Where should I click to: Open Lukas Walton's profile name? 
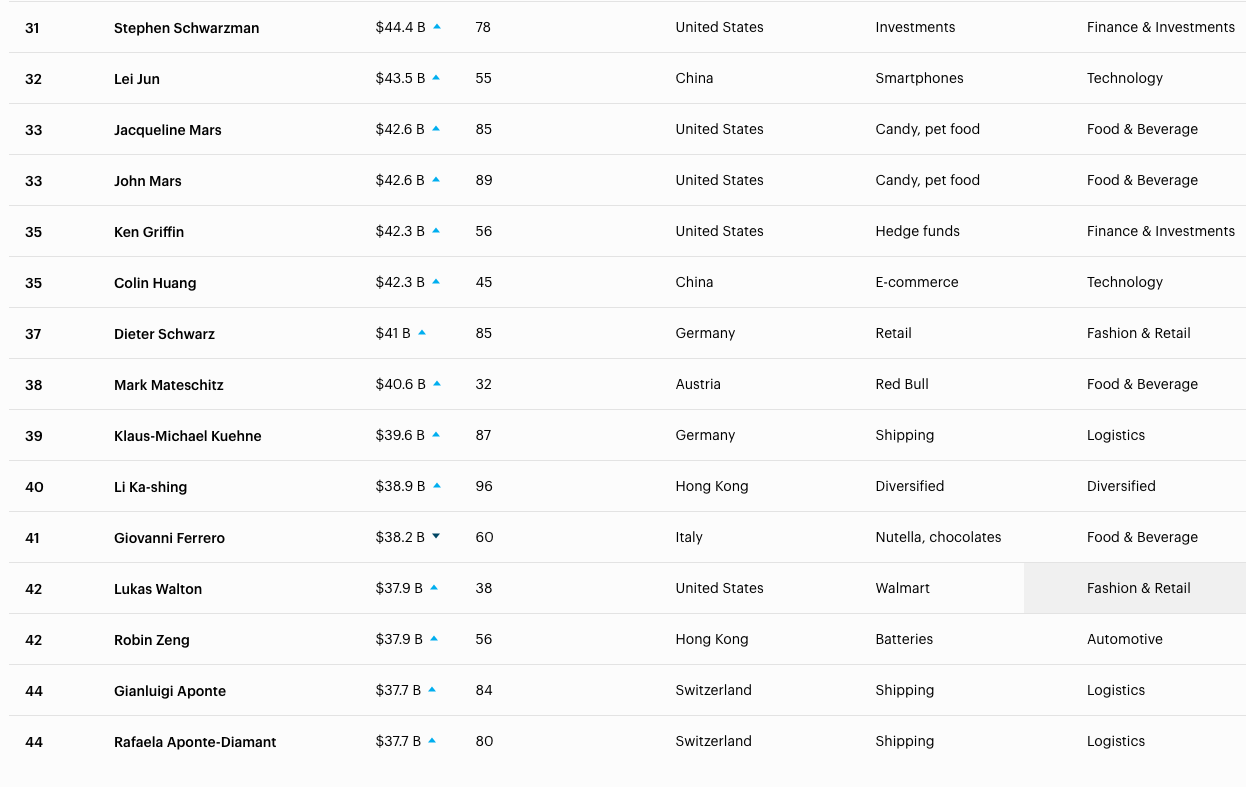point(158,589)
